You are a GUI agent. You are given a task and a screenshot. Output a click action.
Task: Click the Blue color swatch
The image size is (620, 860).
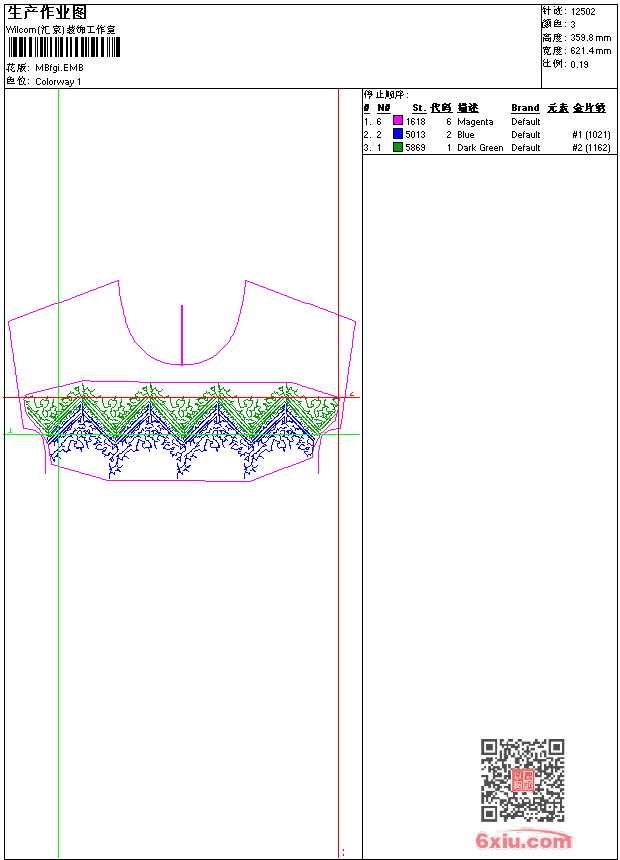pos(398,134)
